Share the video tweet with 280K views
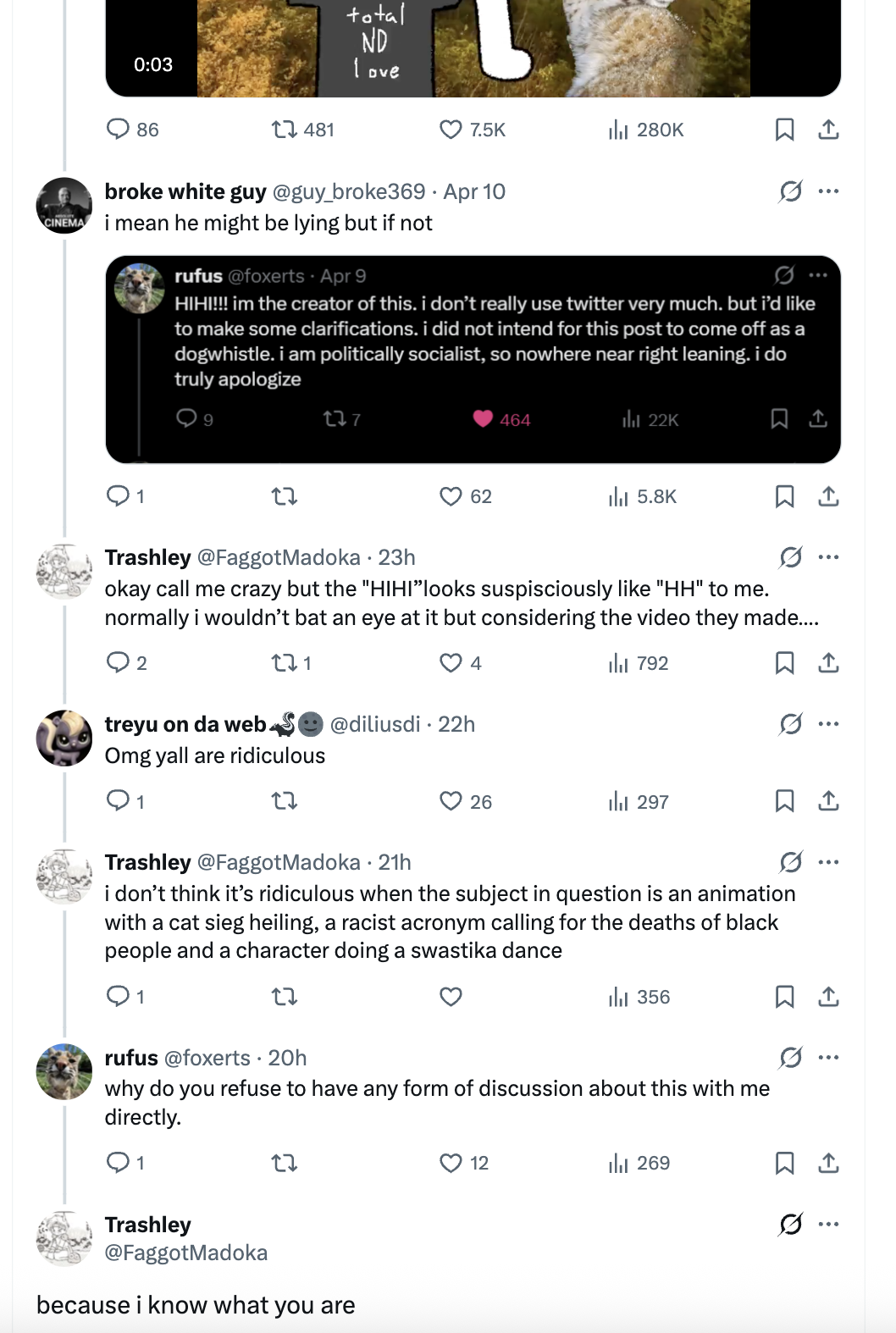Image resolution: width=896 pixels, height=1333 pixels. [x=828, y=130]
